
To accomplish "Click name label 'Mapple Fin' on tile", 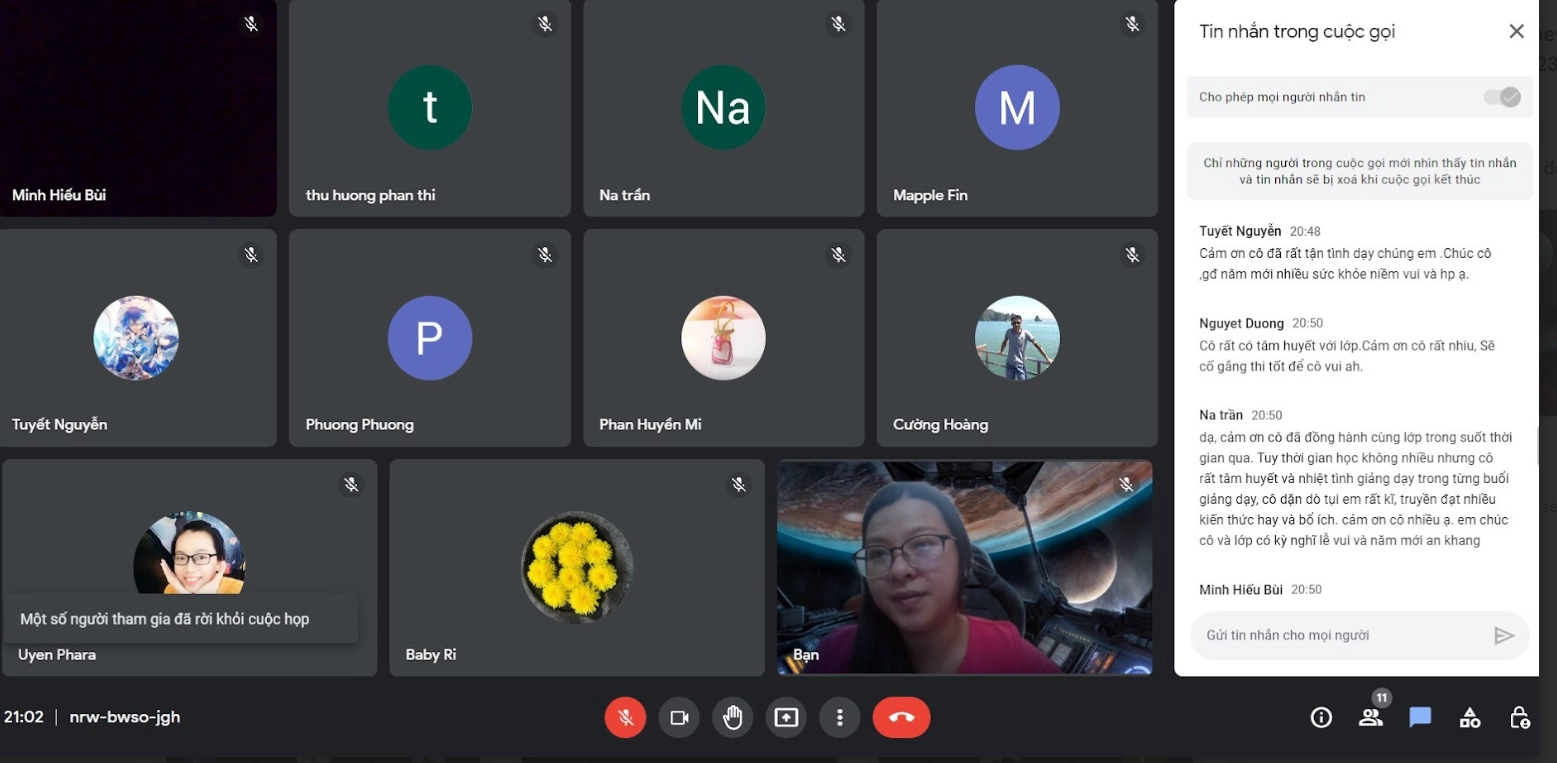I will 930,195.
